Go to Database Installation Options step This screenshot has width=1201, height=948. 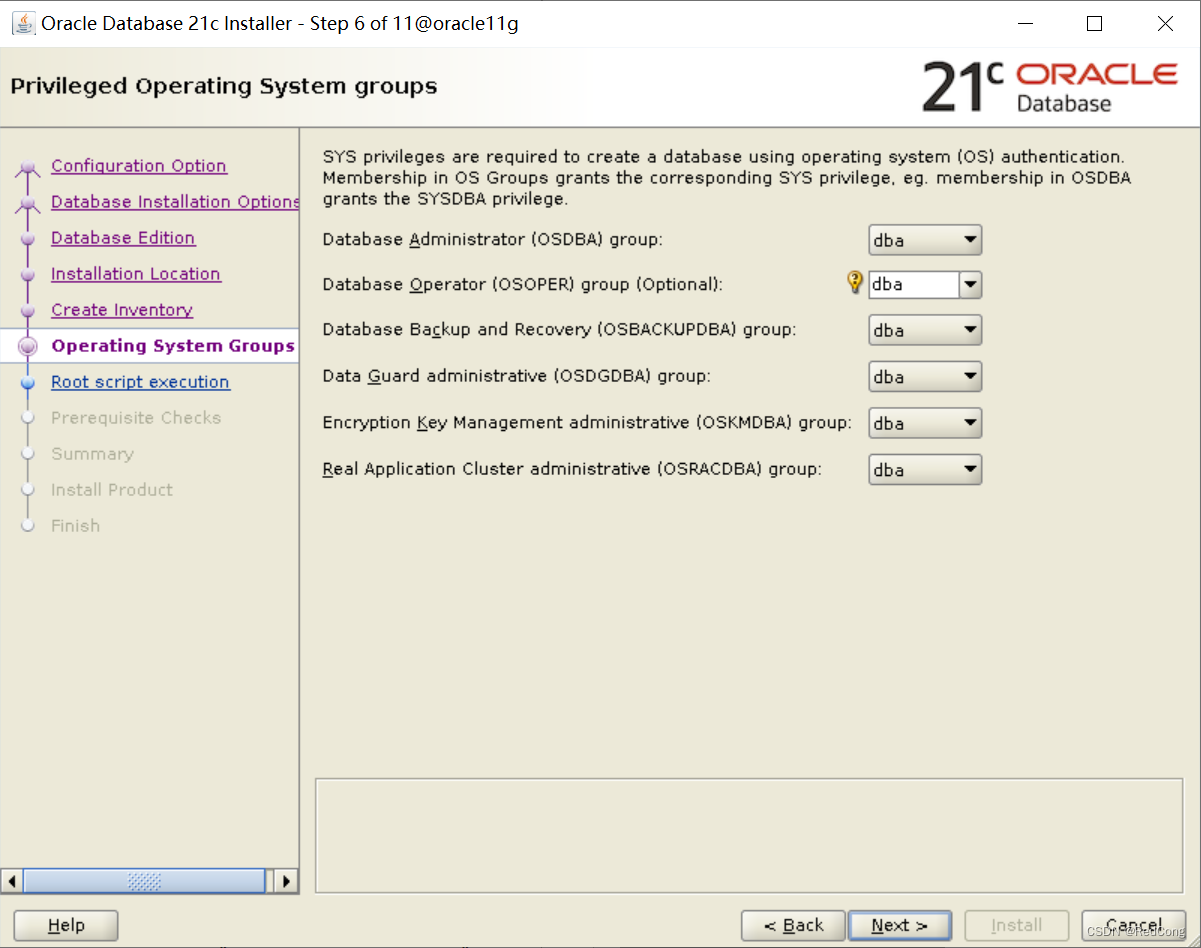coord(175,202)
